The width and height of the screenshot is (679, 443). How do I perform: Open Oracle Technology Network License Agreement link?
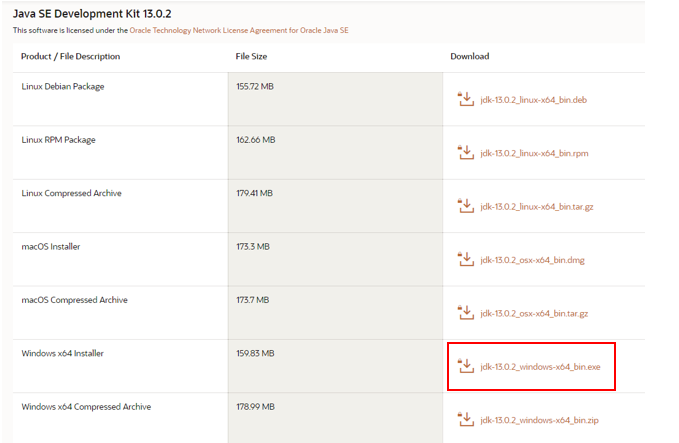(x=239, y=30)
